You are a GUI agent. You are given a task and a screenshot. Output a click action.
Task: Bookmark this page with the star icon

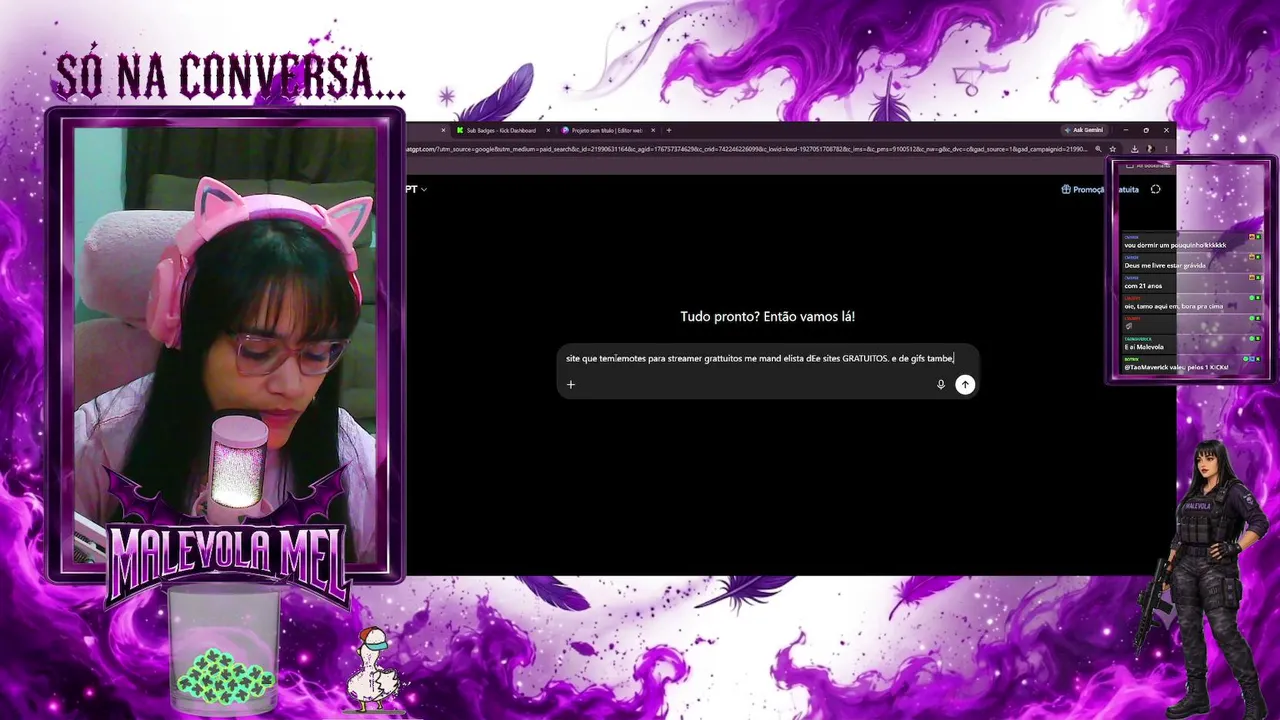pos(1111,149)
